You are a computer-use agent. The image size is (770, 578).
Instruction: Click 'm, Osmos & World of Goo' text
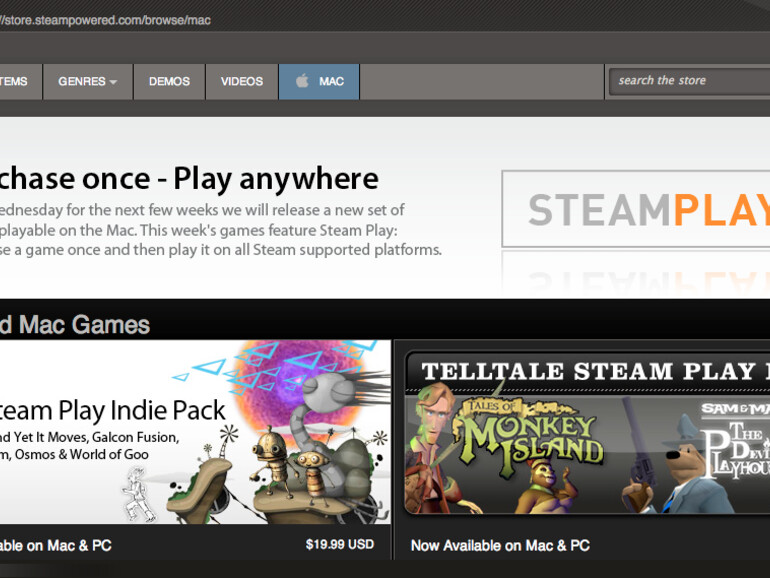[74, 455]
